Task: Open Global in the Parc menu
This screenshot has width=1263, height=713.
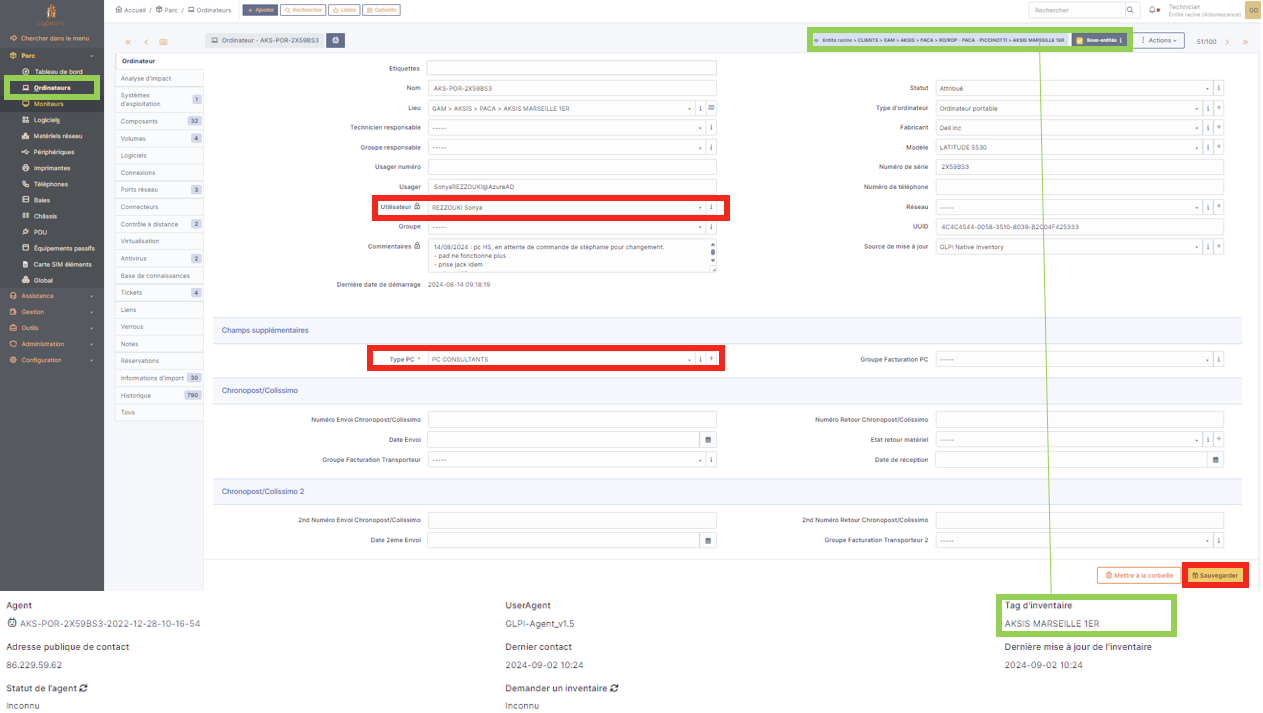Action: point(43,280)
